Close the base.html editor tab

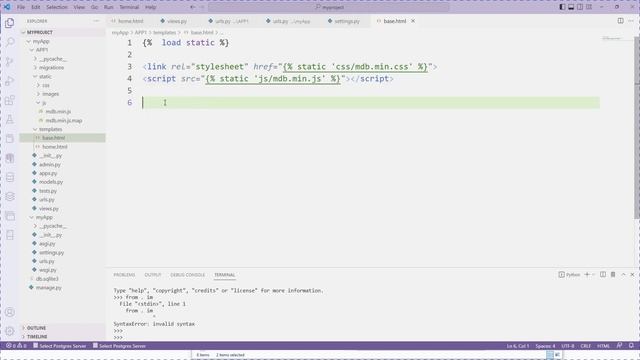(413, 21)
